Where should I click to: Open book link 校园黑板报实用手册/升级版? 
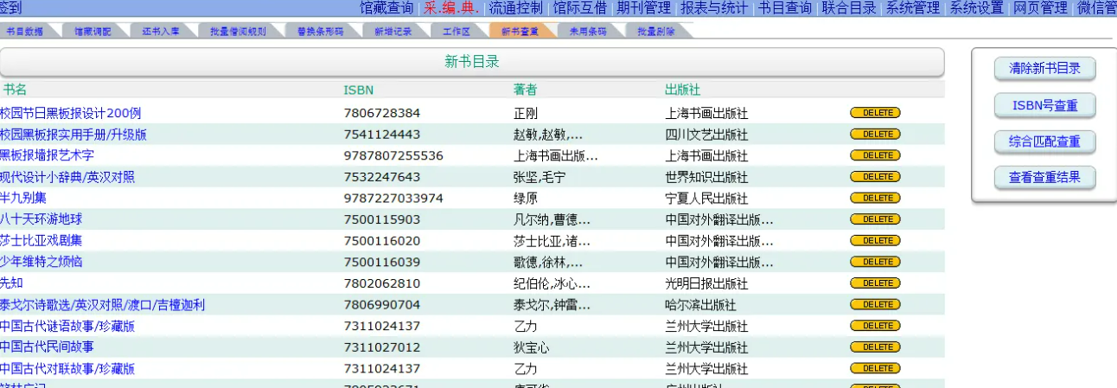73,134
